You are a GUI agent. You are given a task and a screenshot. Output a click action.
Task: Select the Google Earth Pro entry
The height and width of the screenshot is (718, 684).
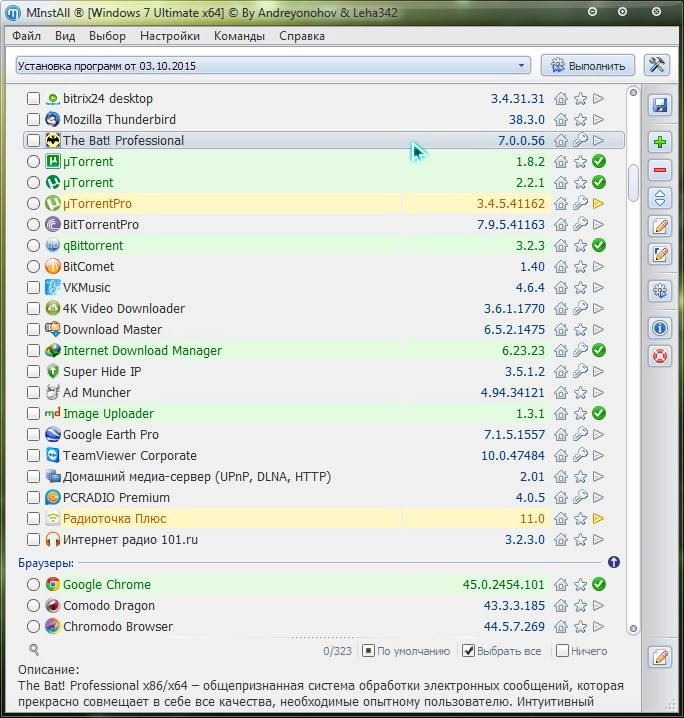pos(323,435)
